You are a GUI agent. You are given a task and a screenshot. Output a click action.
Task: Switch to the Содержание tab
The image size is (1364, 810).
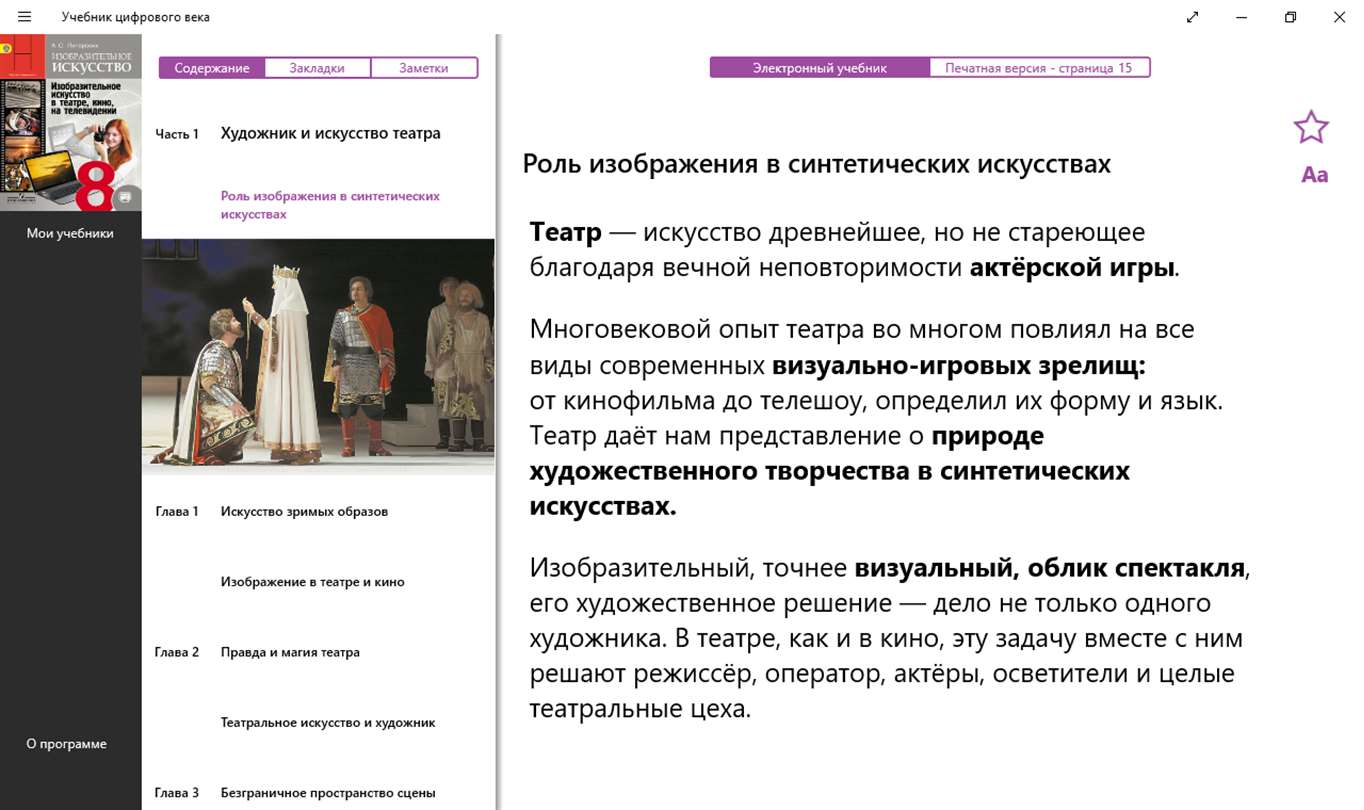tap(212, 68)
